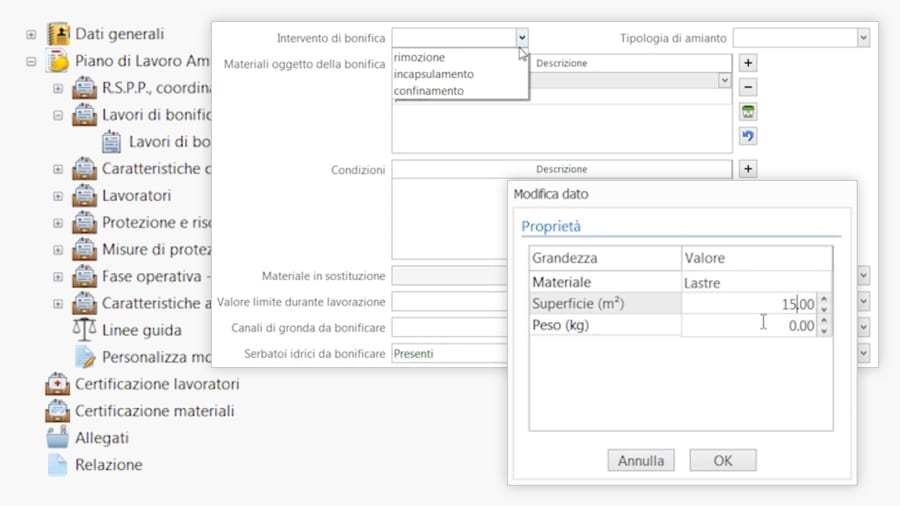The height and width of the screenshot is (506, 900).
Task: Choose 'rimozione' from the dropdown list
Action: pyautogui.click(x=419, y=57)
